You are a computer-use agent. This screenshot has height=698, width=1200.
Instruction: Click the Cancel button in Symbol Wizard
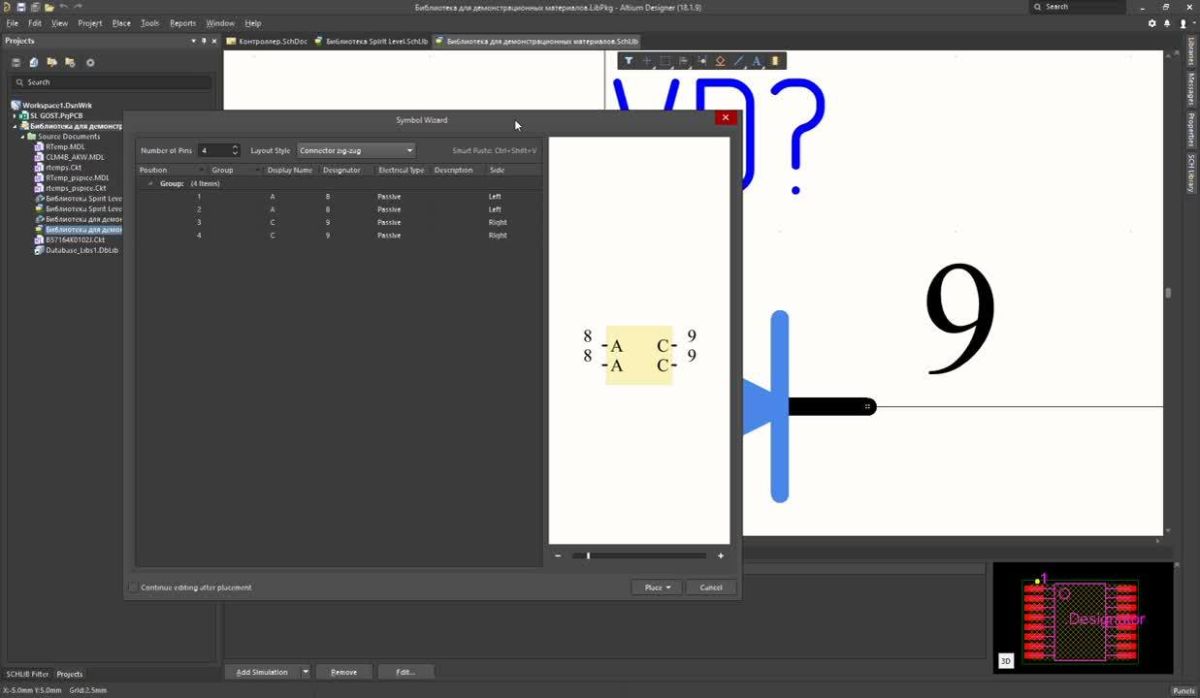[x=711, y=587]
